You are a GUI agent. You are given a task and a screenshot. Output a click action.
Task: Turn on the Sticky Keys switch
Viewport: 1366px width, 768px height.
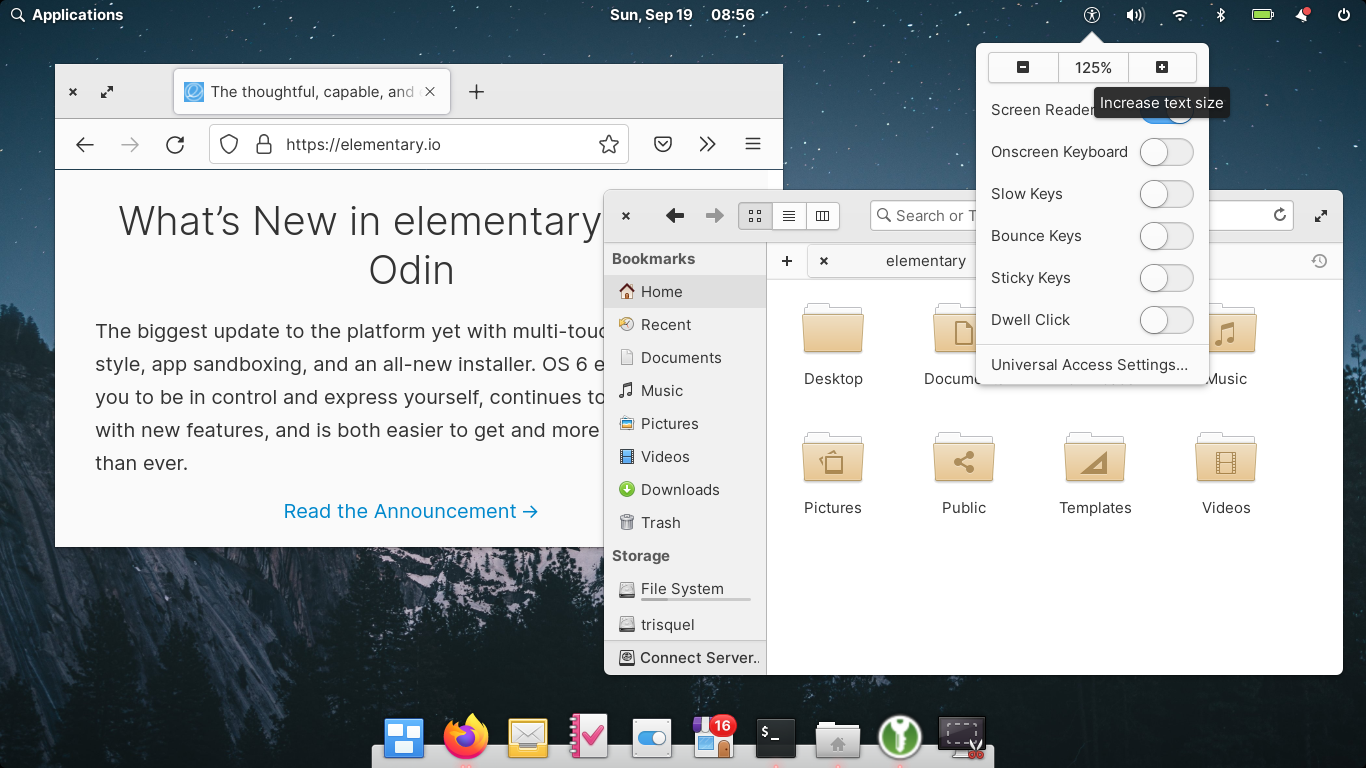pyautogui.click(x=1167, y=278)
